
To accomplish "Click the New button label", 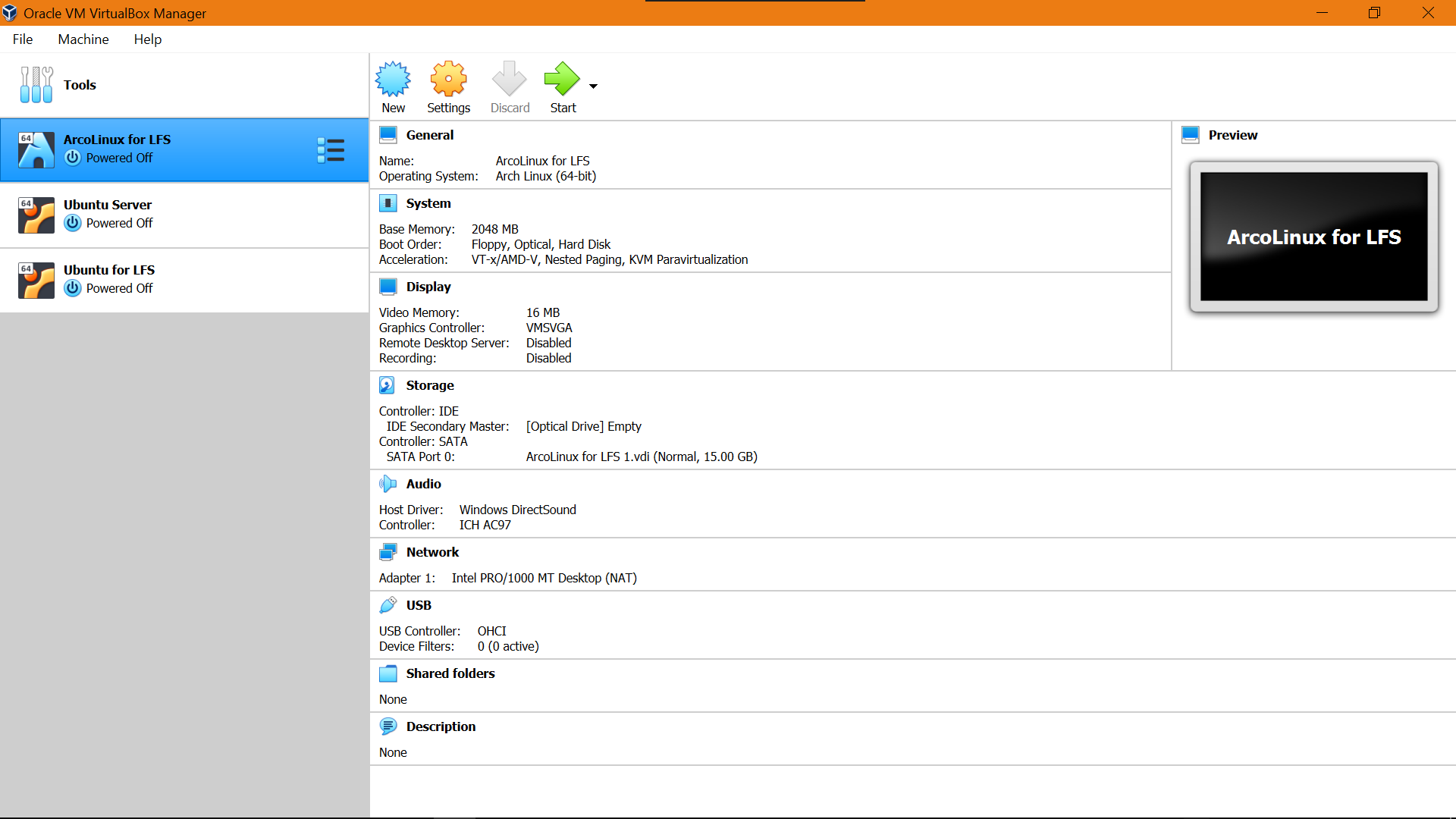I will [x=394, y=108].
